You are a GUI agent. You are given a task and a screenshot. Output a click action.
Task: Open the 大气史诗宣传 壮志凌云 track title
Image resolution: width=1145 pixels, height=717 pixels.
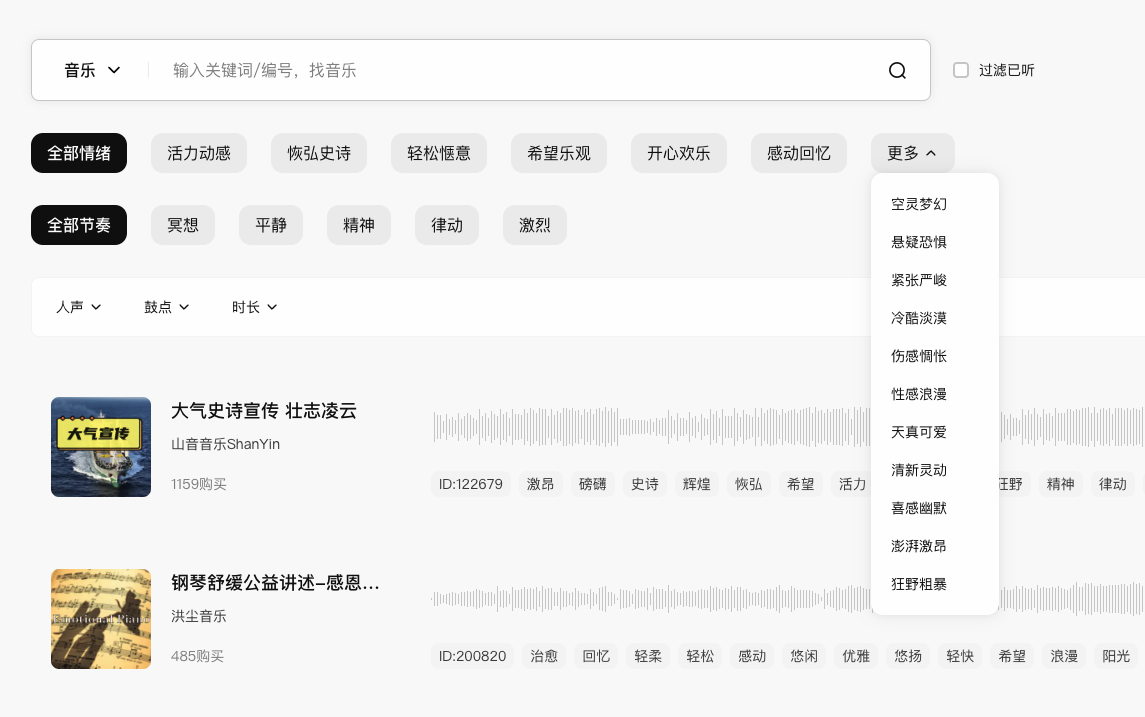pos(264,411)
